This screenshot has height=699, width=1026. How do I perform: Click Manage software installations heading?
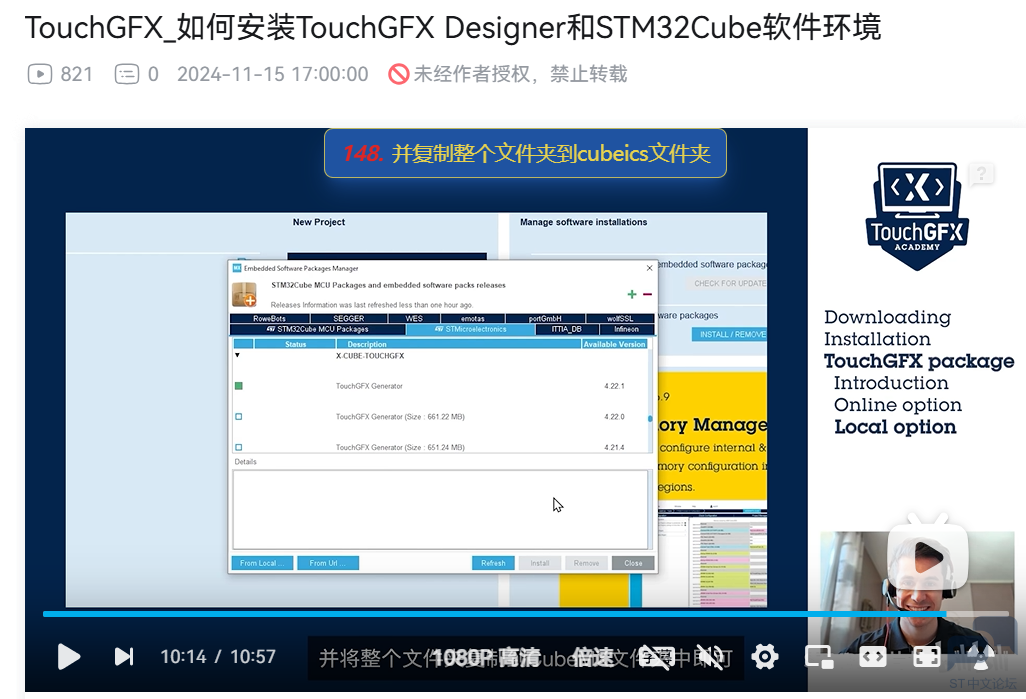point(584,222)
